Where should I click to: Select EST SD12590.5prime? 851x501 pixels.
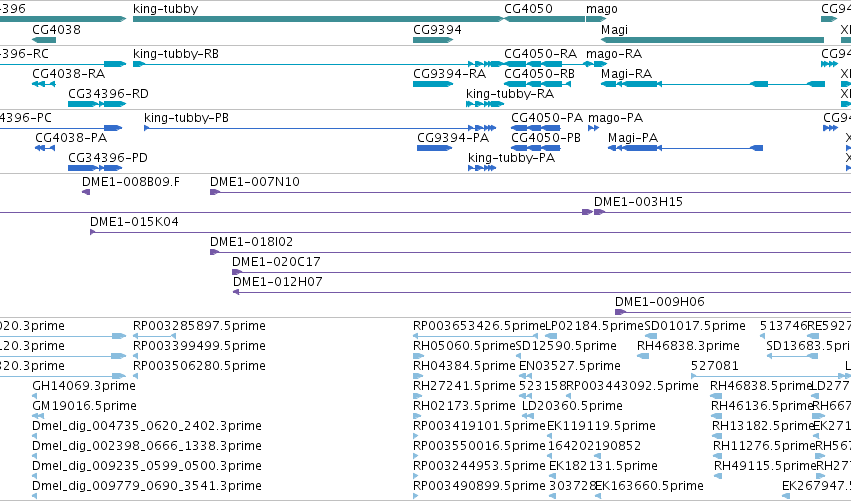(x=519, y=356)
